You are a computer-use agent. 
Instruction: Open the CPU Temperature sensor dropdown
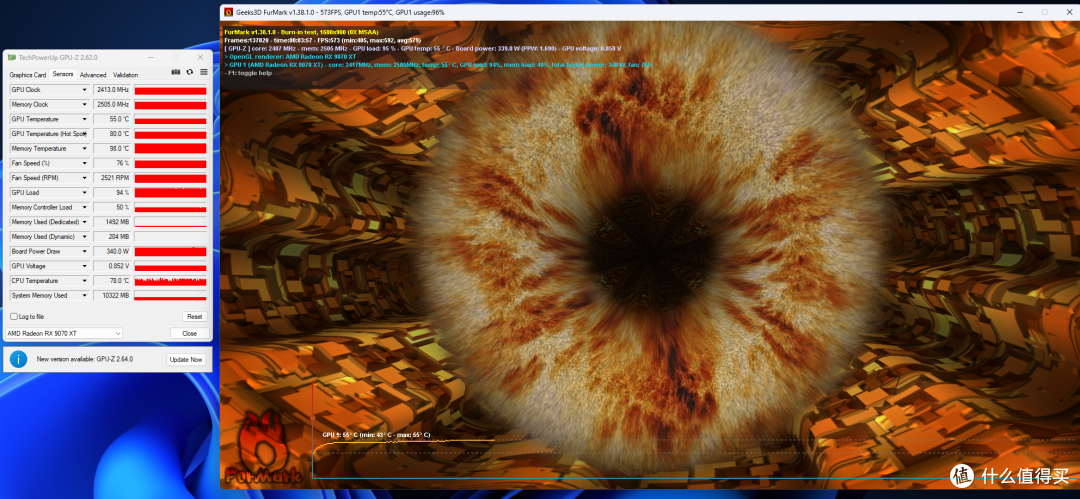point(85,281)
